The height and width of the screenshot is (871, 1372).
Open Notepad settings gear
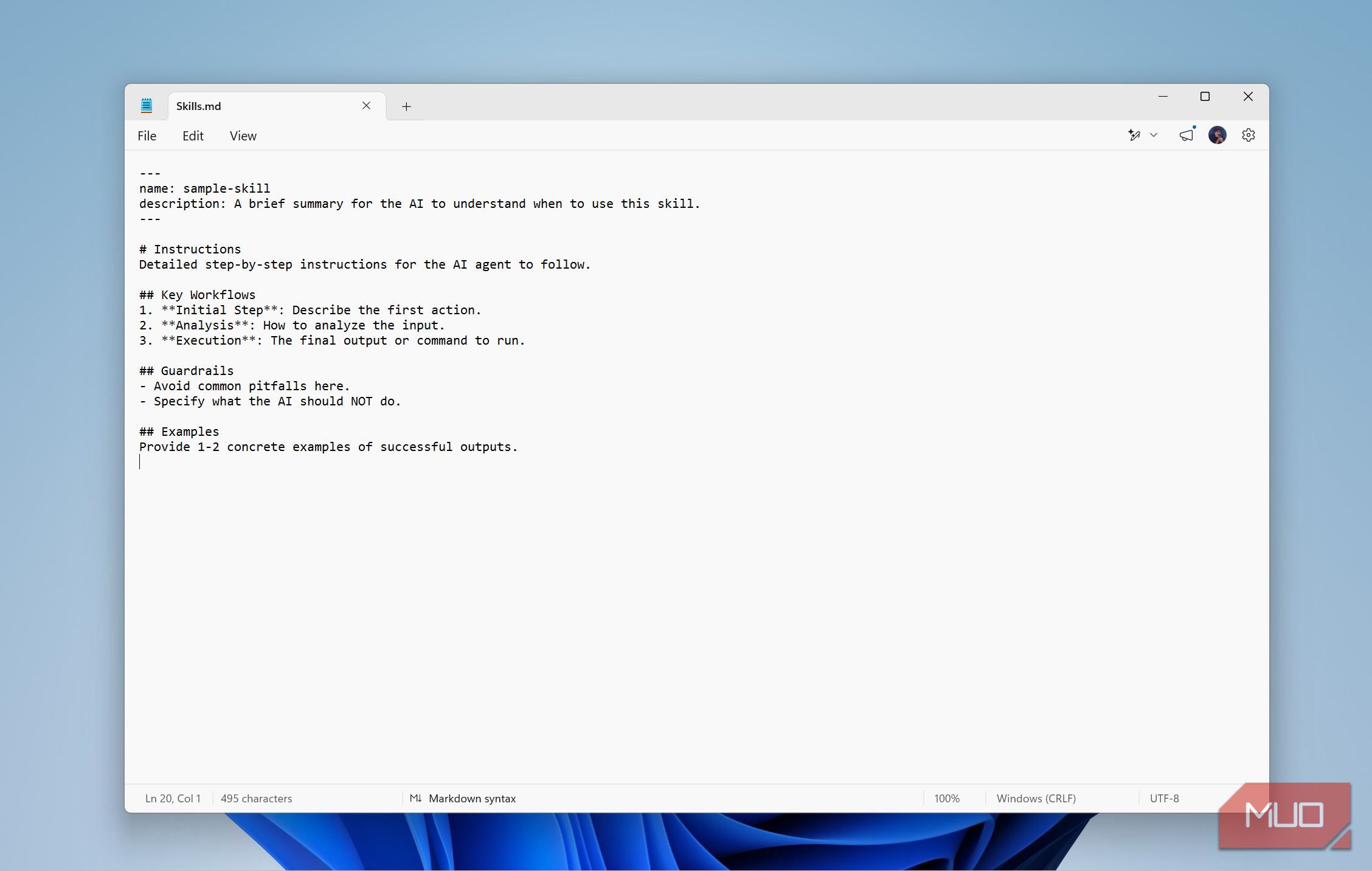click(x=1249, y=135)
